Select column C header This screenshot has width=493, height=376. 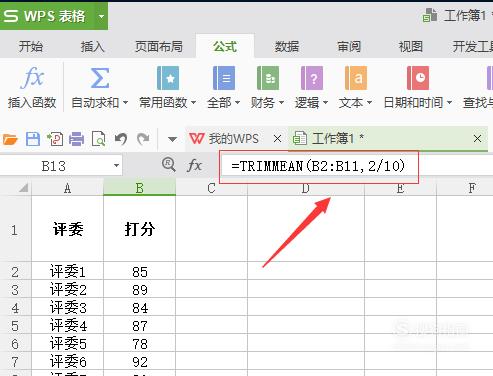[x=211, y=188]
